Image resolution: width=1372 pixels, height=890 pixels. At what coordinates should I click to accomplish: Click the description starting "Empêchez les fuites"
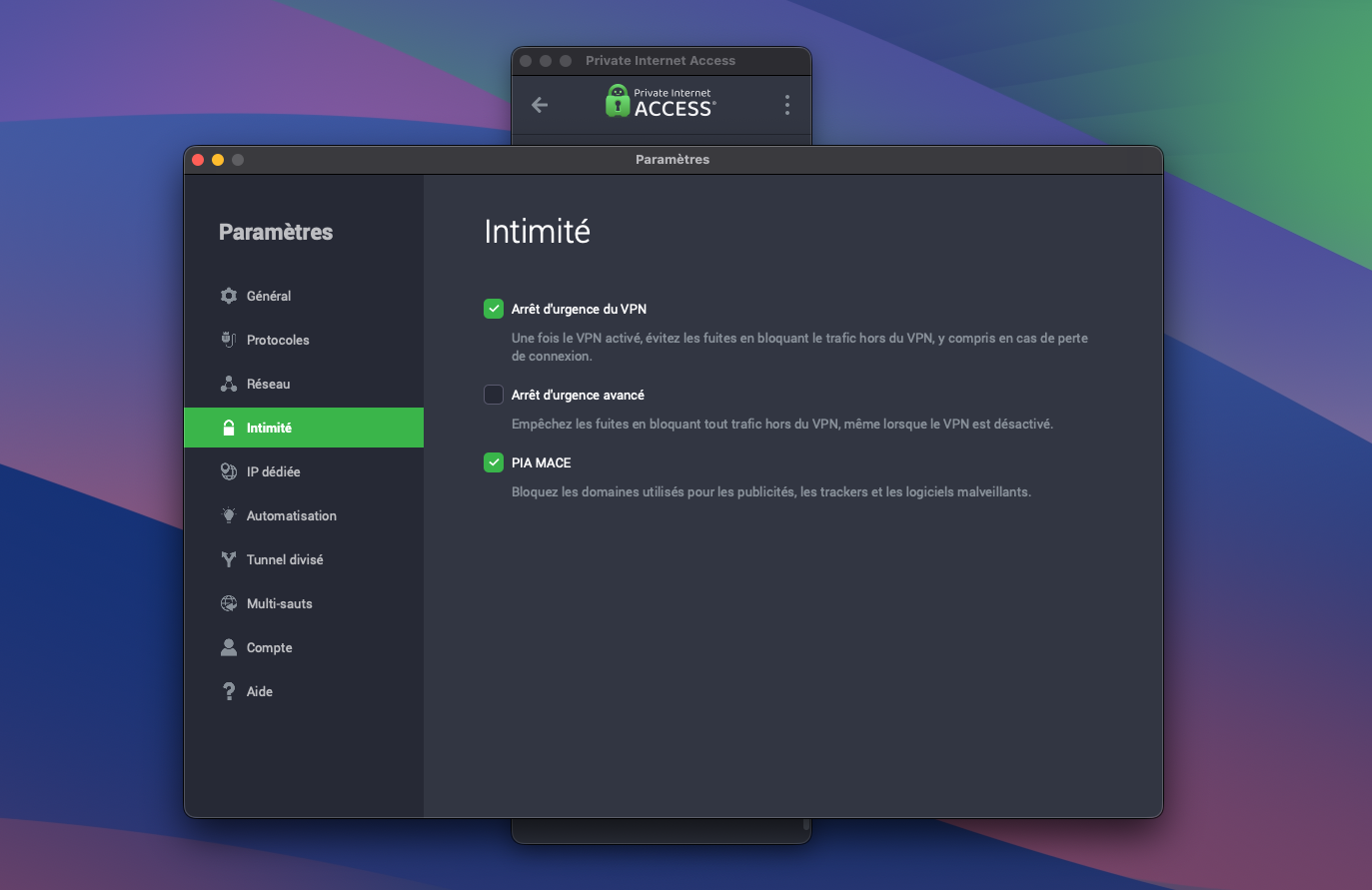(782, 424)
